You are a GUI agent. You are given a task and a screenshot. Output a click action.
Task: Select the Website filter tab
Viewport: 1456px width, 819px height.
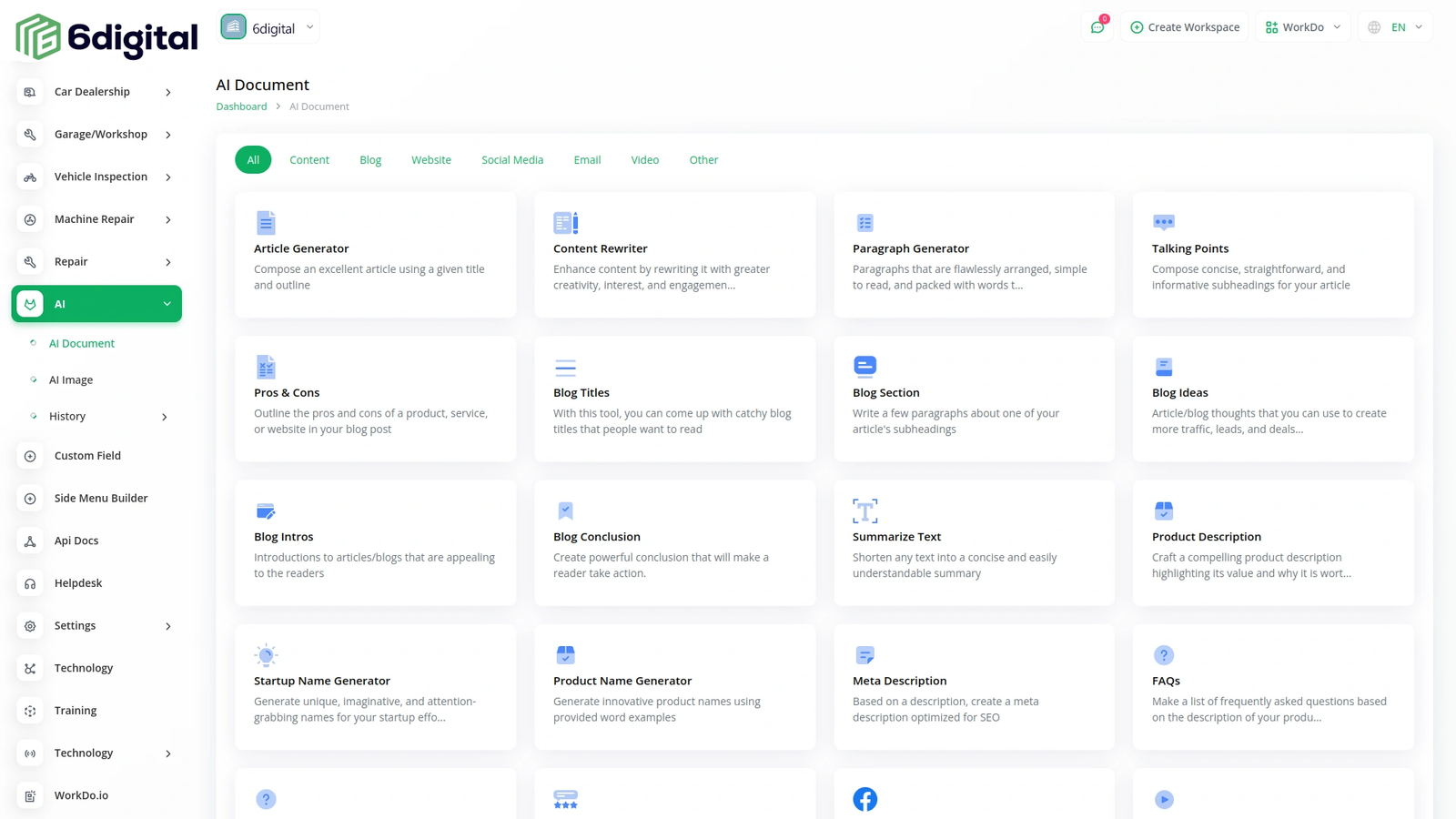[431, 160]
